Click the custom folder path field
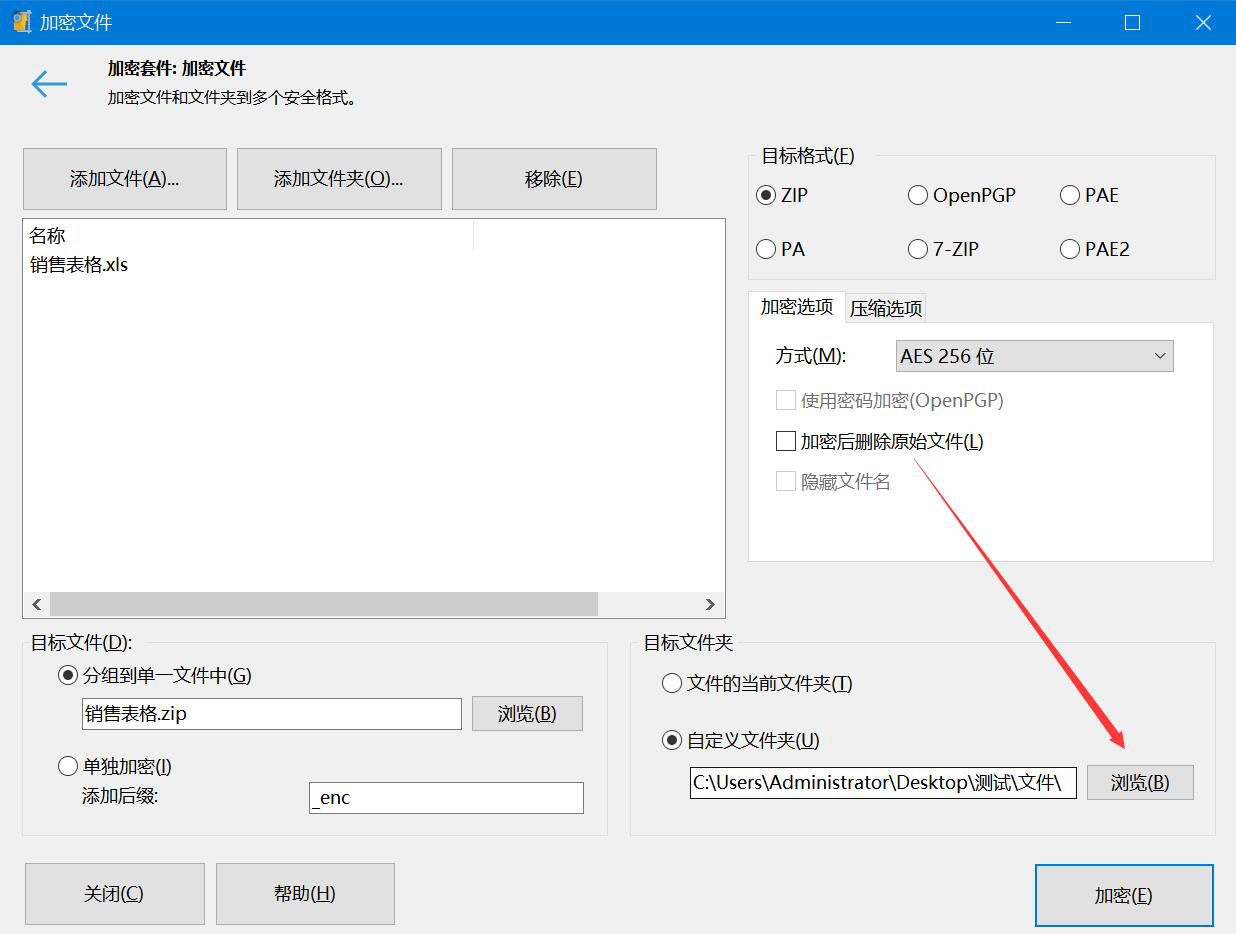 [x=883, y=782]
